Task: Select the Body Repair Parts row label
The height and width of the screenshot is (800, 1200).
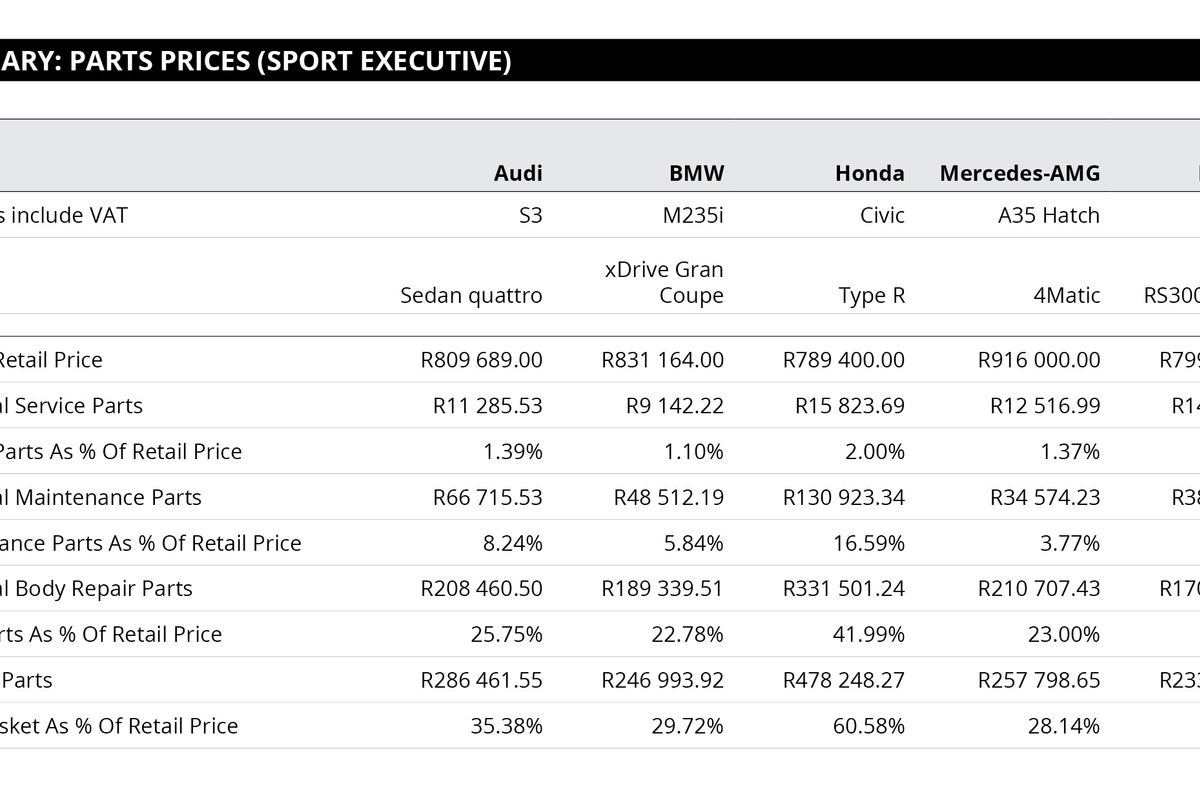Action: (96, 589)
